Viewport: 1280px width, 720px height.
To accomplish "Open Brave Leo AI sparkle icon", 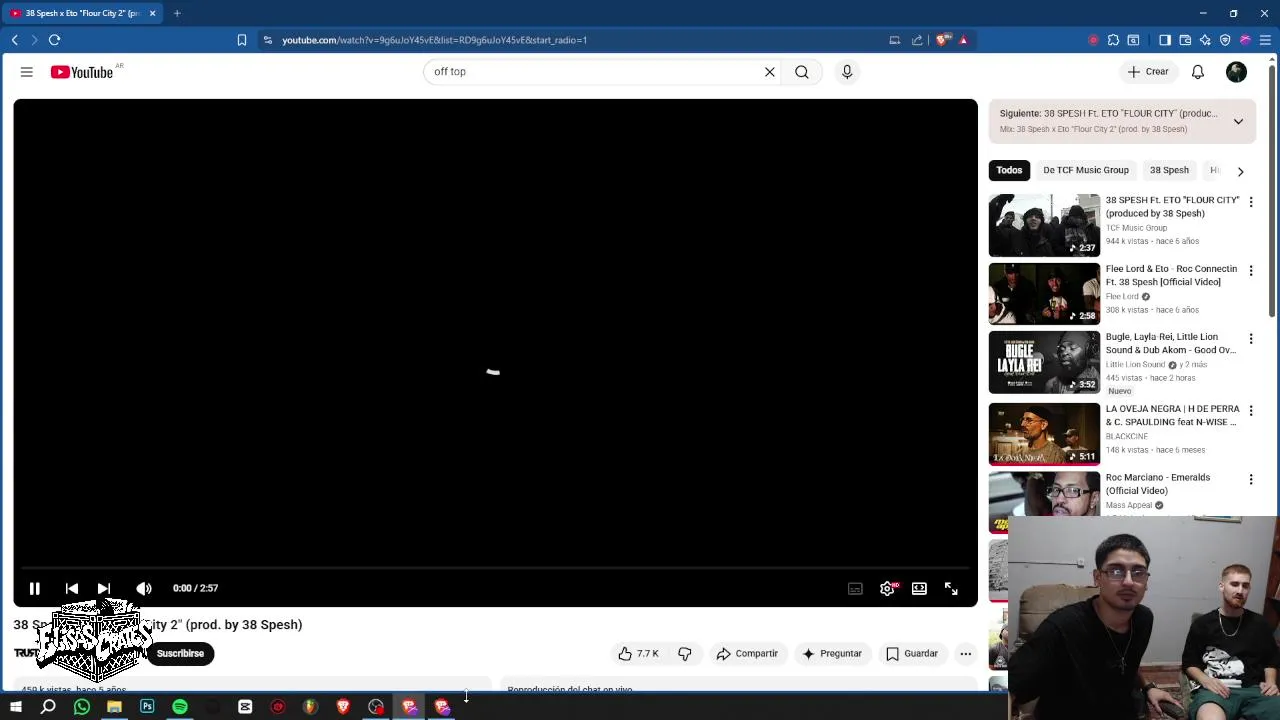I will (x=1205, y=40).
